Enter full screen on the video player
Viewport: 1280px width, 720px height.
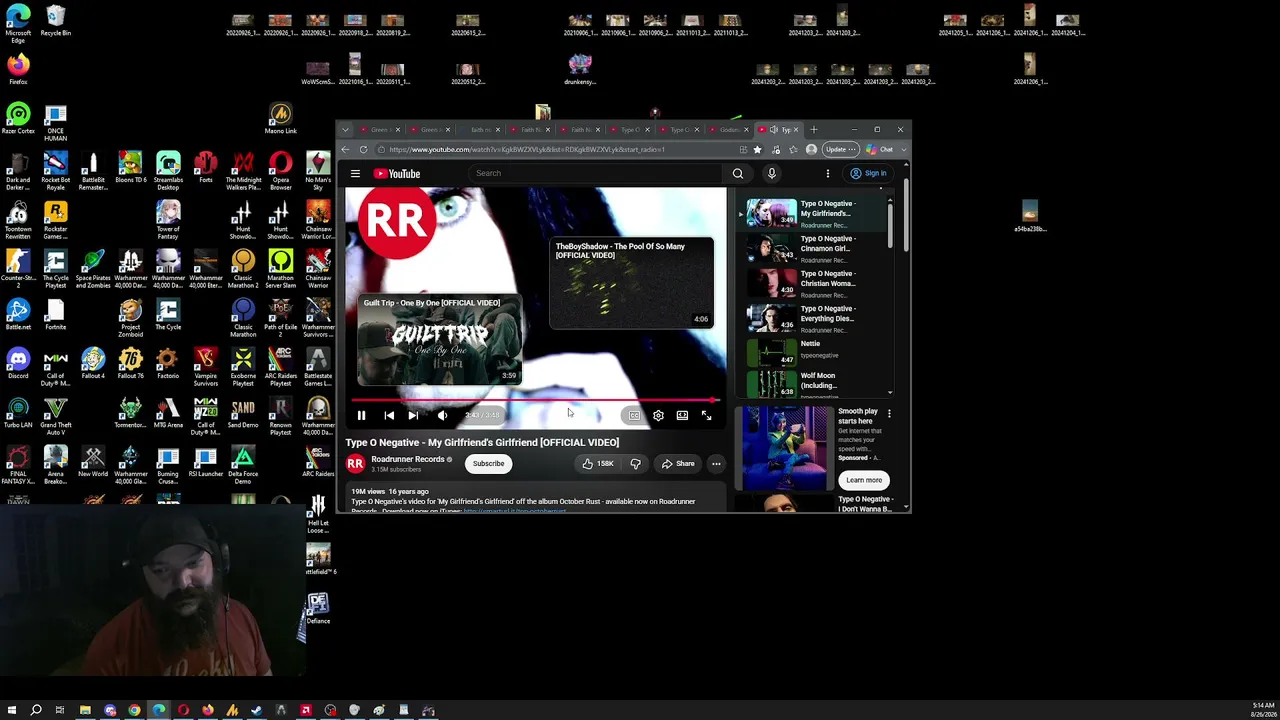(706, 415)
